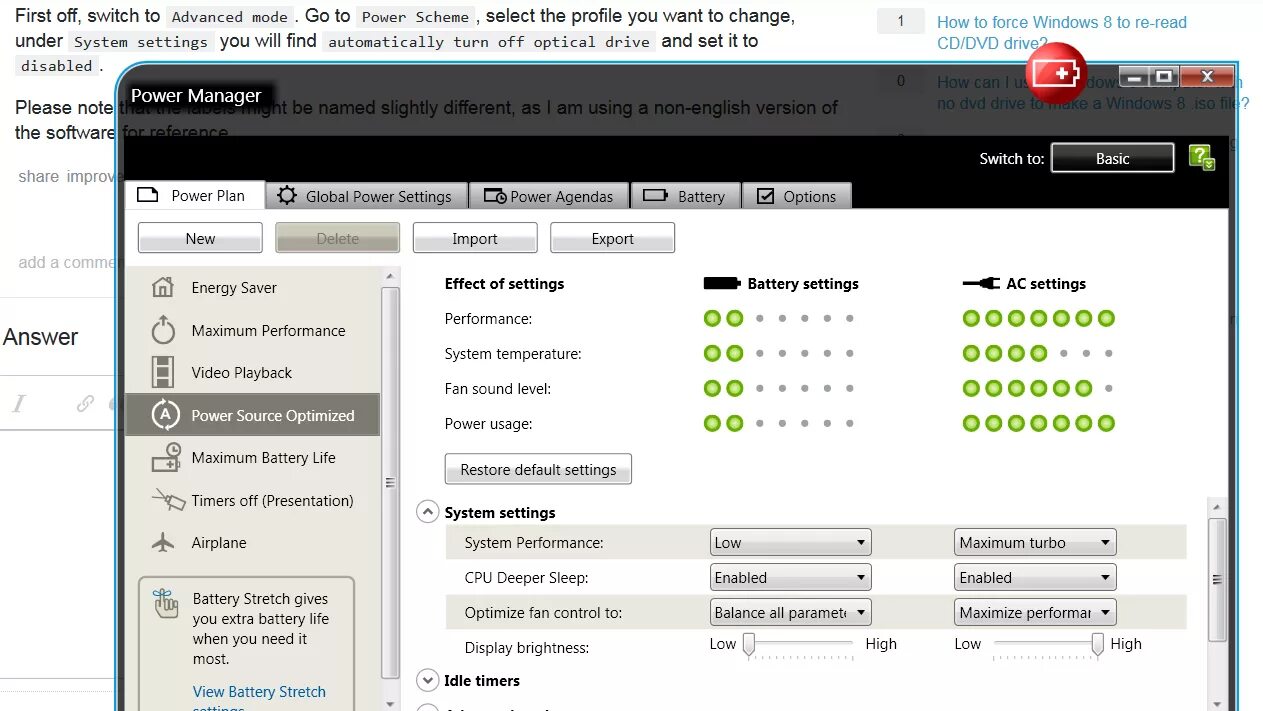Screen dimensions: 1263x711
Task: Click link icon in answer editor behind
Action: click(x=86, y=404)
